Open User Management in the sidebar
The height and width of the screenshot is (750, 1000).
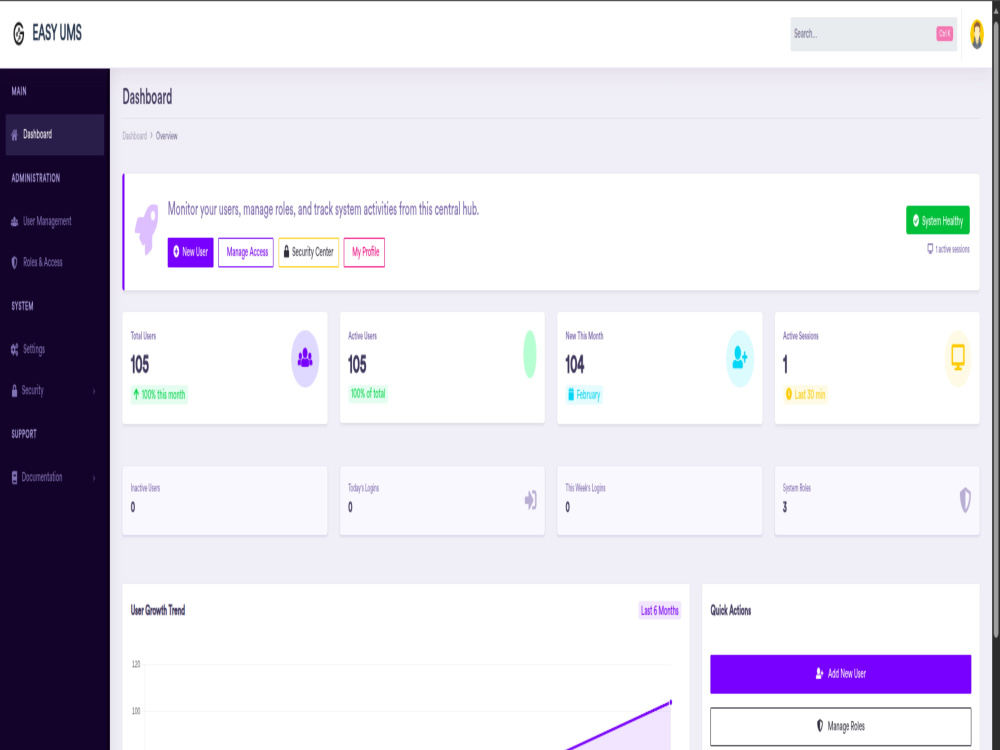pos(55,221)
